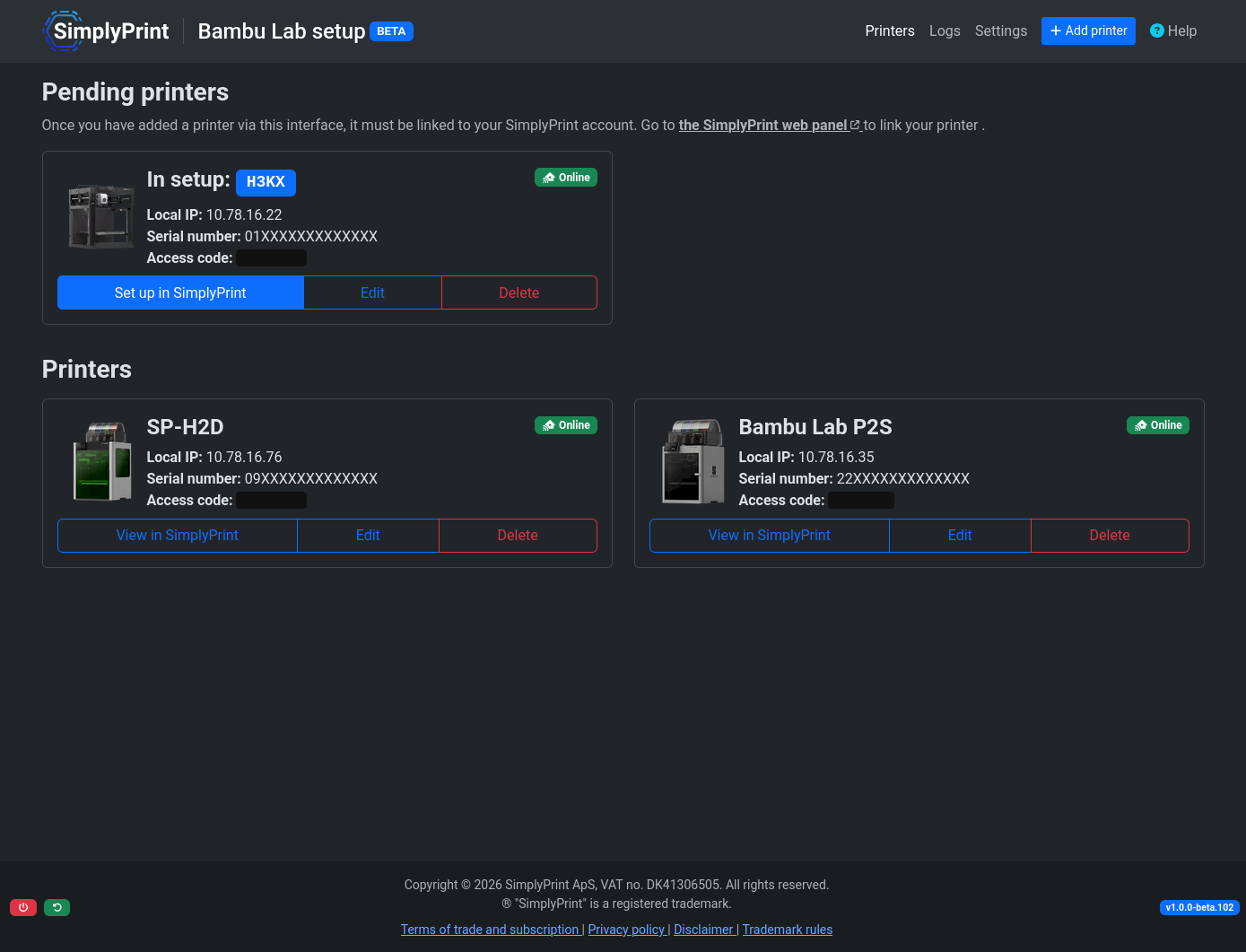Click serial number 01XXXXXXXXXXXXX
The image size is (1246, 952).
(311, 236)
